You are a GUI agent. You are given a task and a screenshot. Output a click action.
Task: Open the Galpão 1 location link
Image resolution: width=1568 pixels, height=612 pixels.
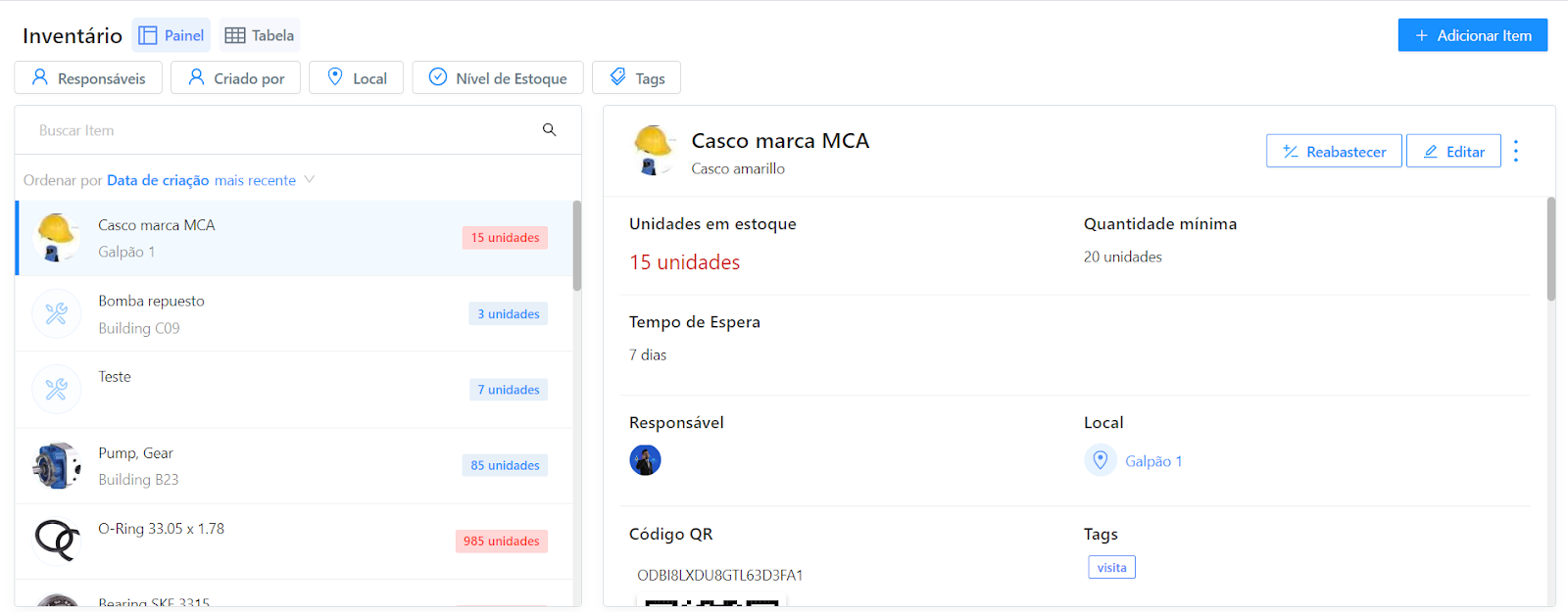pyautogui.click(x=1153, y=461)
